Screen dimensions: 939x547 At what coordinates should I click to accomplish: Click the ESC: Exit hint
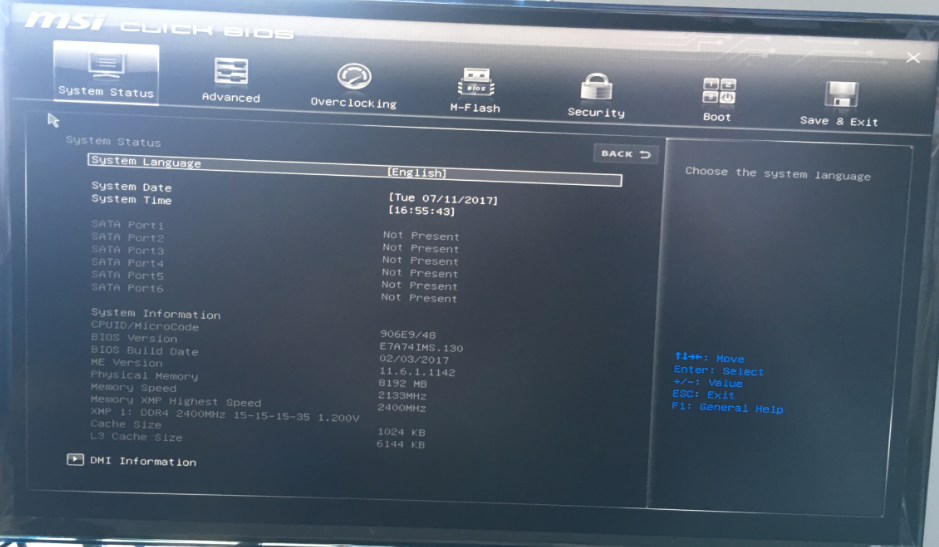(703, 394)
